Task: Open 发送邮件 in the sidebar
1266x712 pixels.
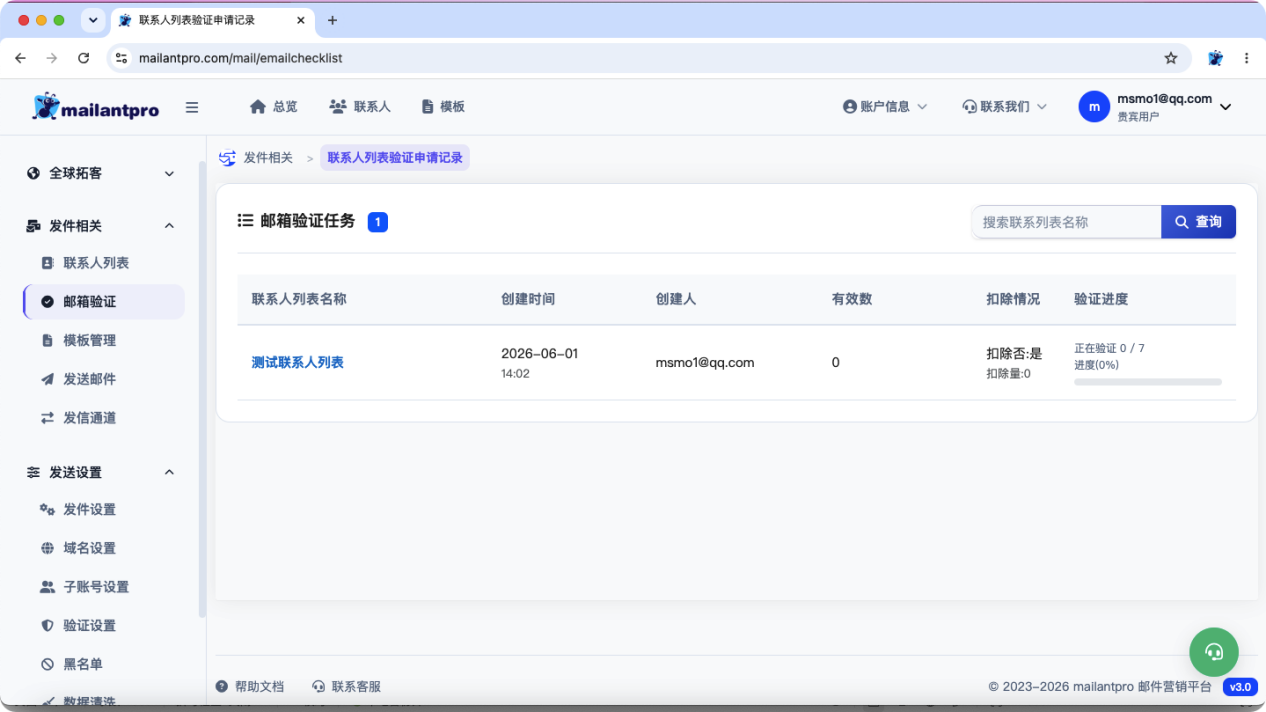Action: [89, 379]
